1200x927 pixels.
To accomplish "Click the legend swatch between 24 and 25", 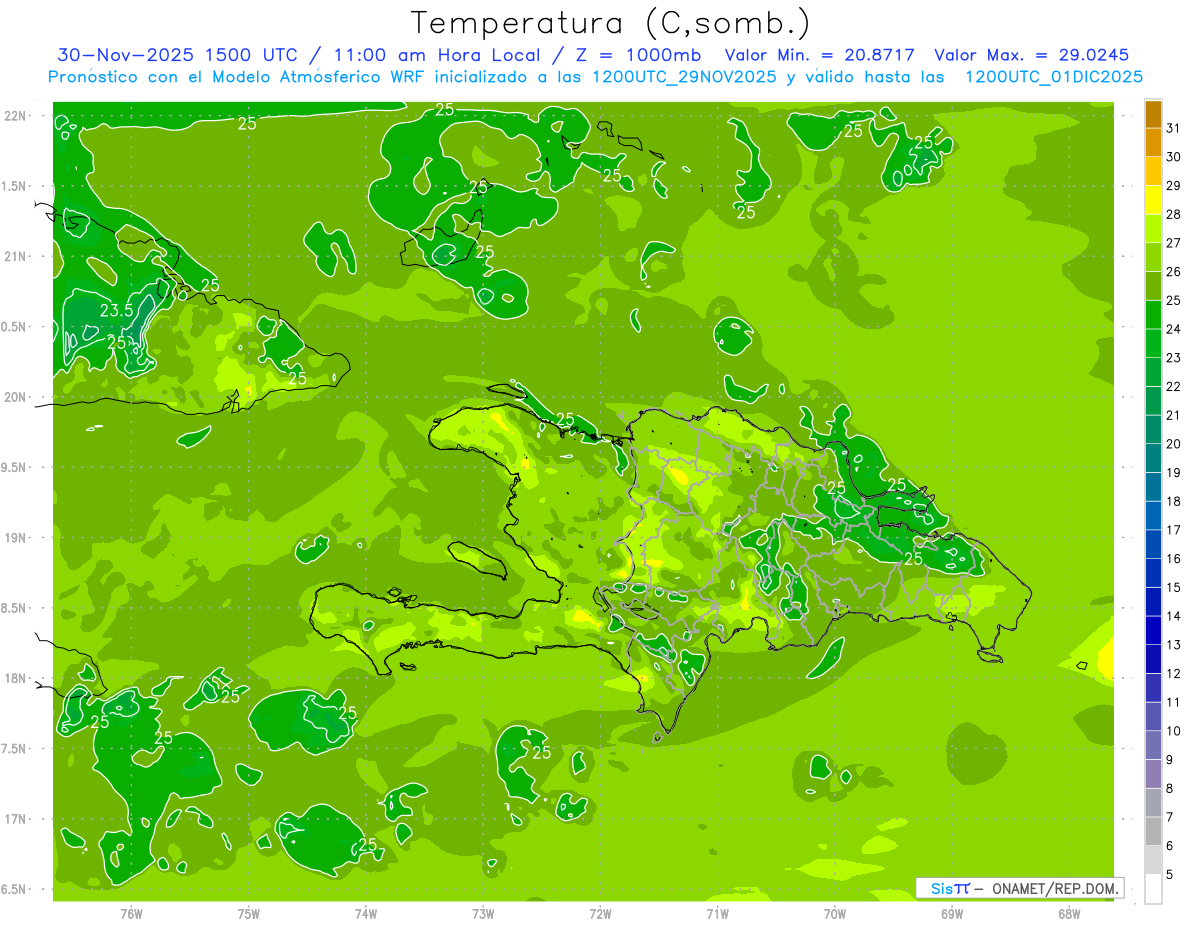I will [x=1153, y=315].
